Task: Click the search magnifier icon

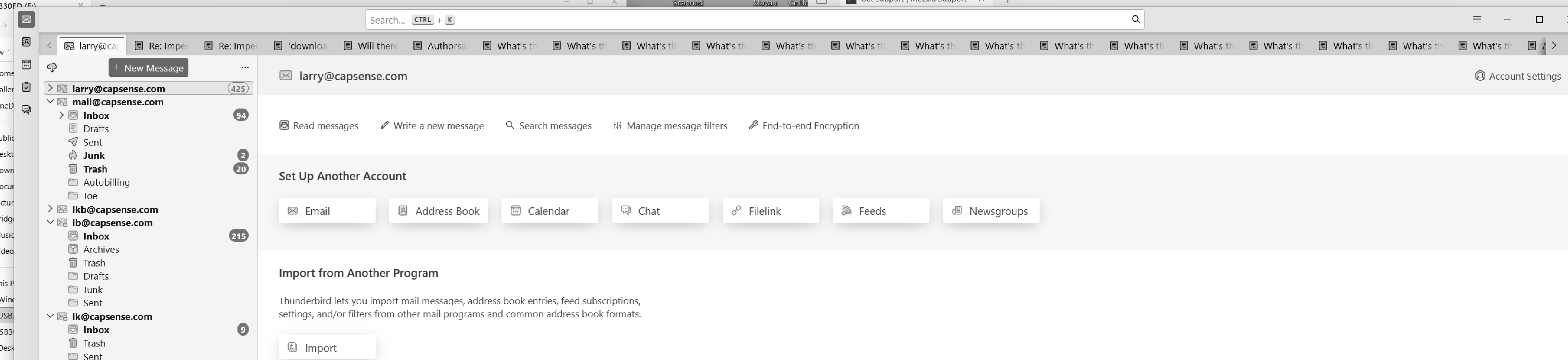Action: click(1135, 19)
